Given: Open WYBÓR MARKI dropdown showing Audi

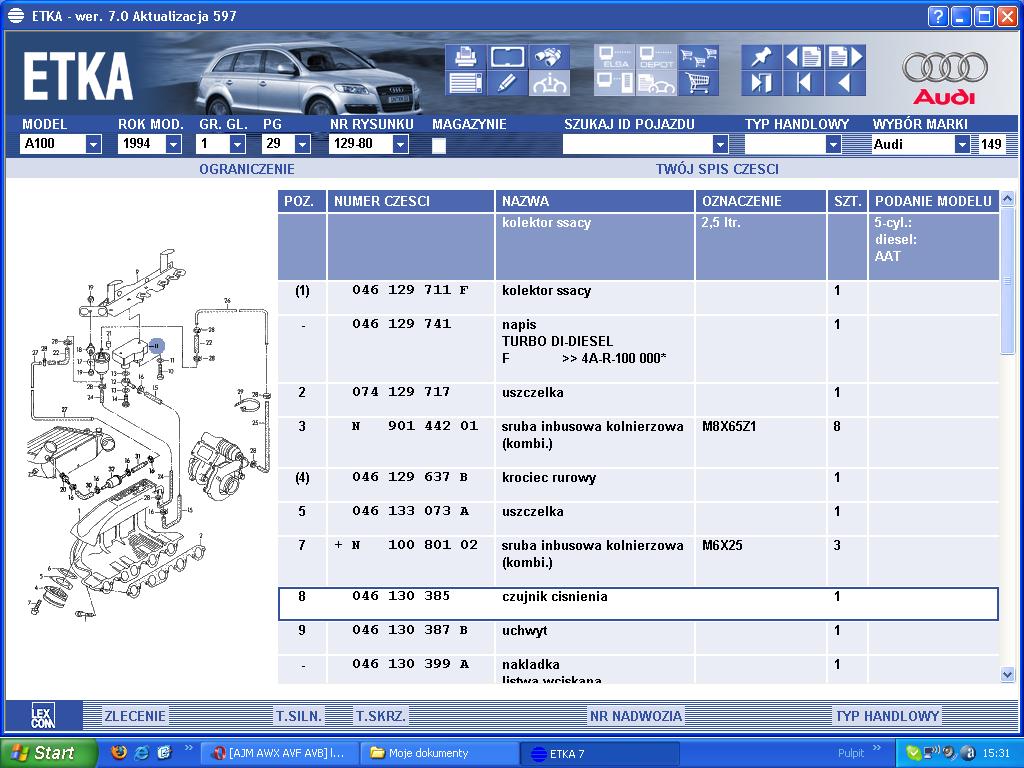Looking at the screenshot, I should (x=962, y=144).
